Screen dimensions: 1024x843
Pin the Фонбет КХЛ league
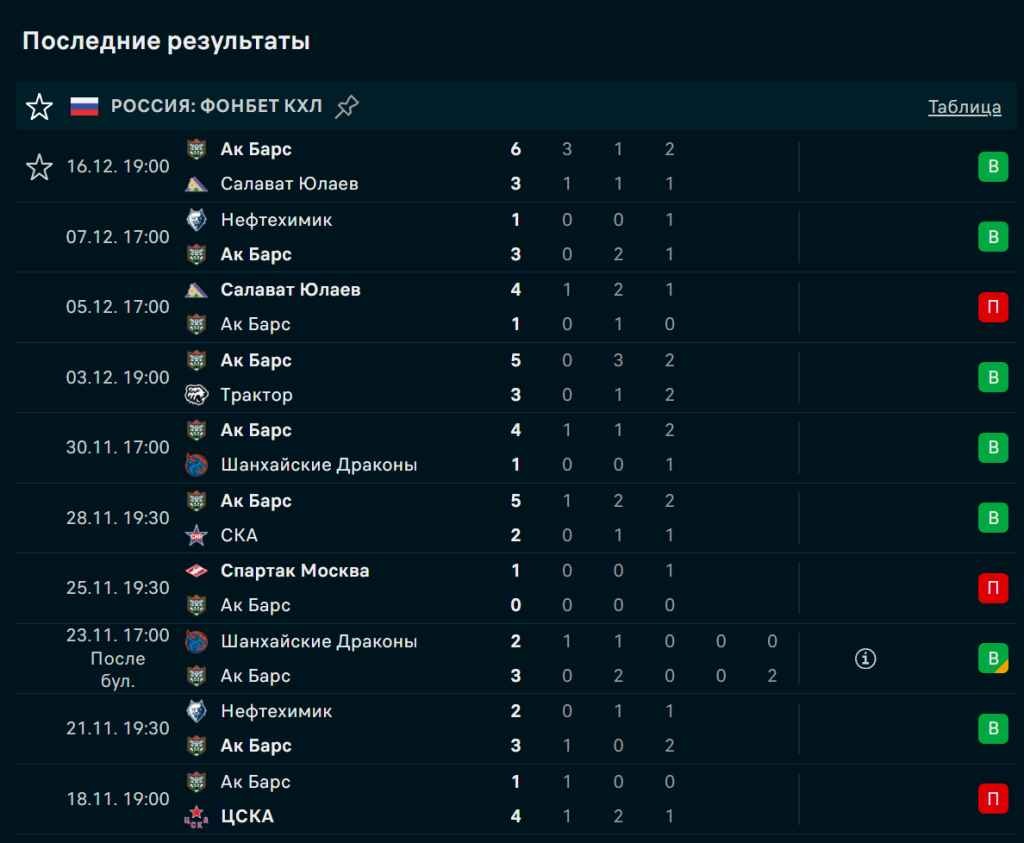click(346, 107)
